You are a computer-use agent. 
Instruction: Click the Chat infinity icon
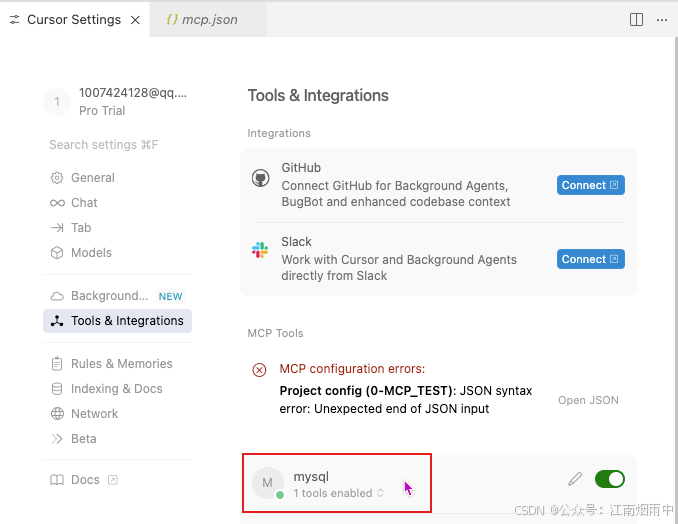[57, 203]
